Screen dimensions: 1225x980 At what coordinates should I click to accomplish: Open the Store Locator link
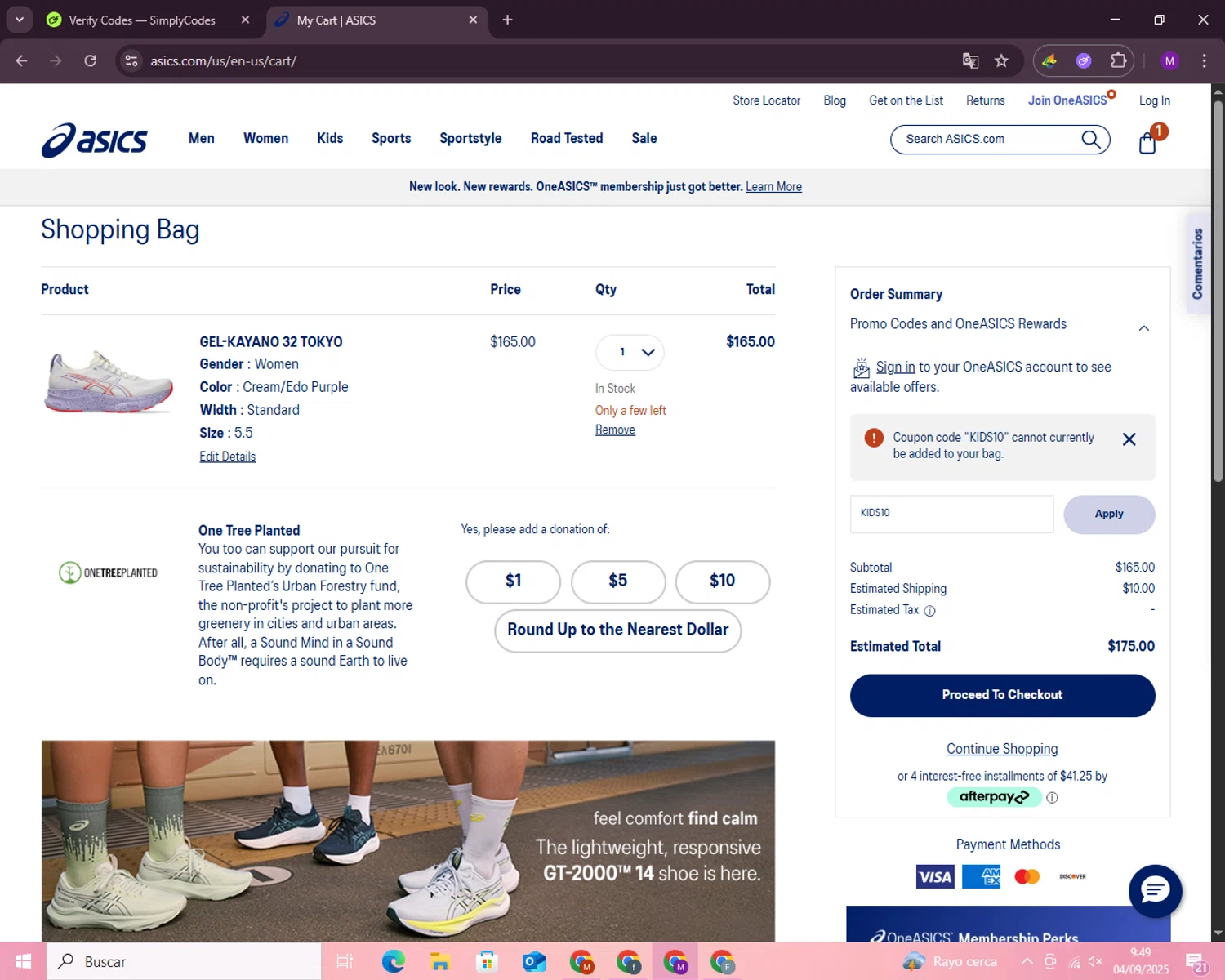pyautogui.click(x=766, y=100)
